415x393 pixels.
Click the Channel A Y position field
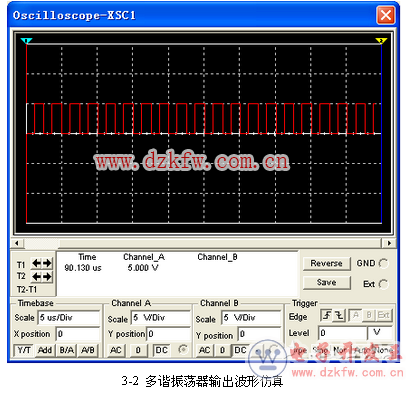pos(168,334)
